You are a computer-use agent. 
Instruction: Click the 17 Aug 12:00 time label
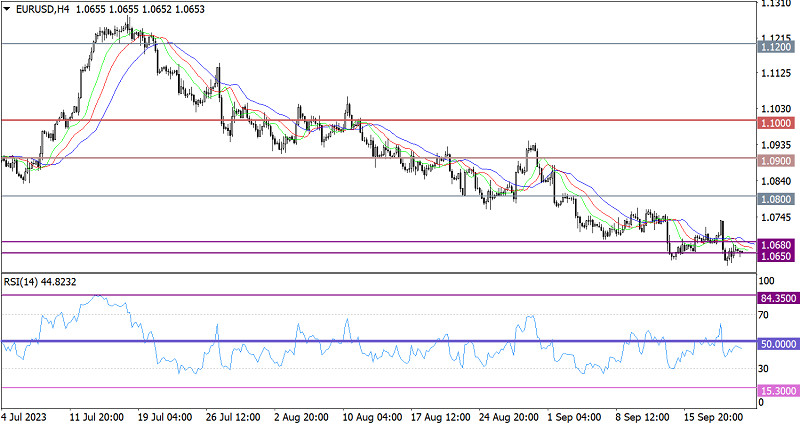[x=441, y=417]
